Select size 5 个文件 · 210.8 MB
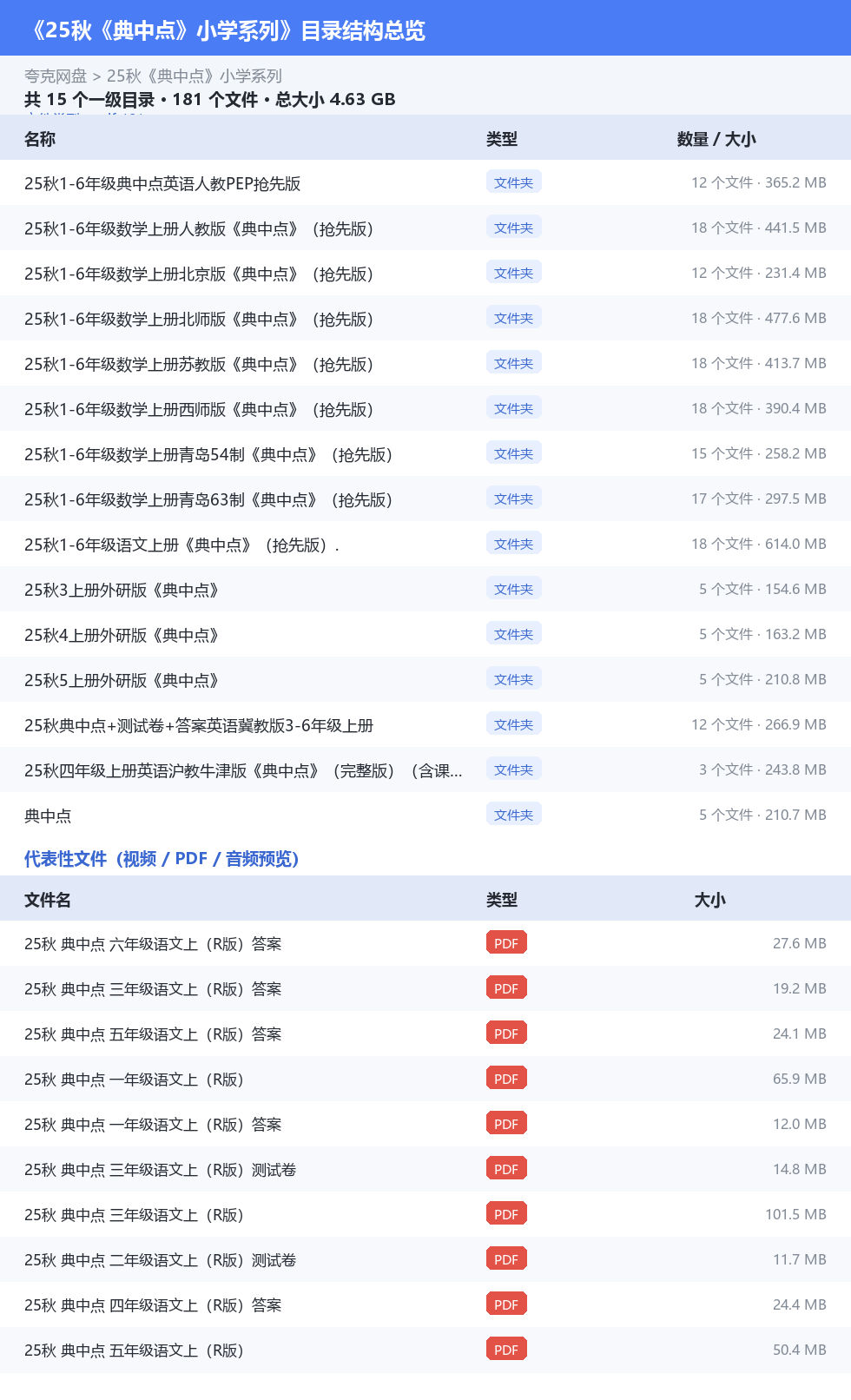The image size is (851, 1400). pyautogui.click(x=762, y=679)
